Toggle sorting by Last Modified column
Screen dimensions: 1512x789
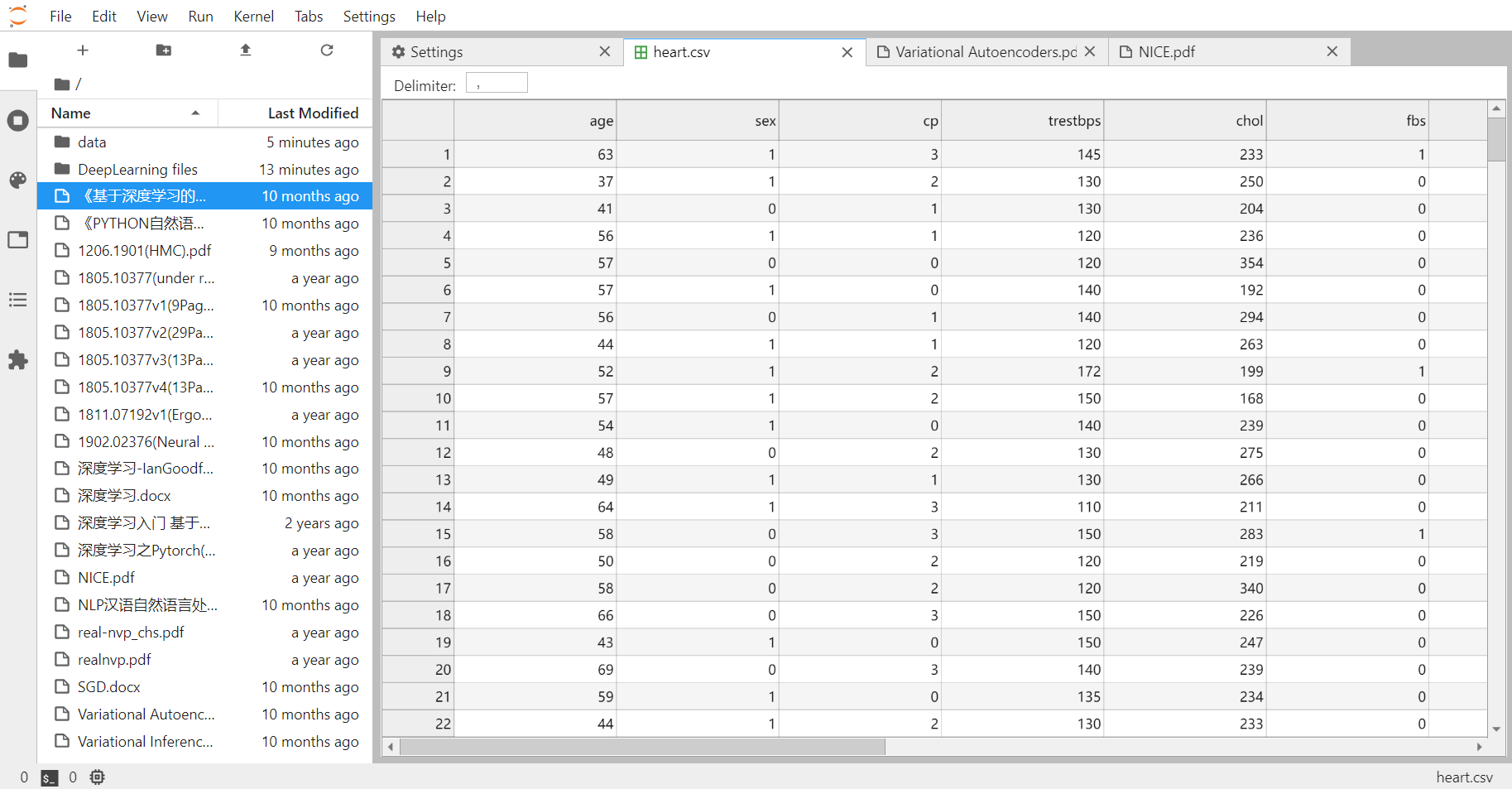tap(312, 113)
